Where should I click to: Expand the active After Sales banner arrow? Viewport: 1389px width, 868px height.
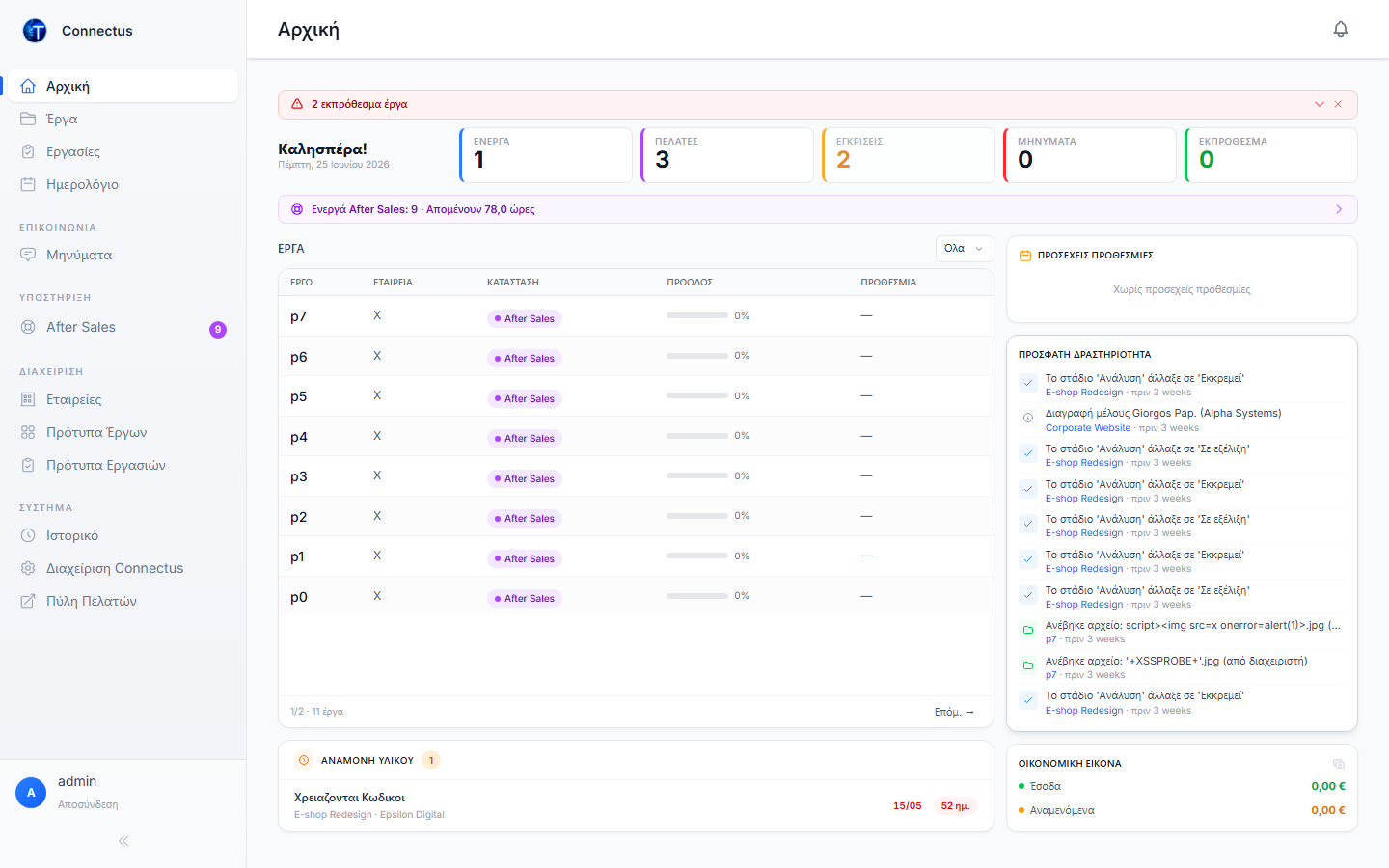click(1339, 209)
